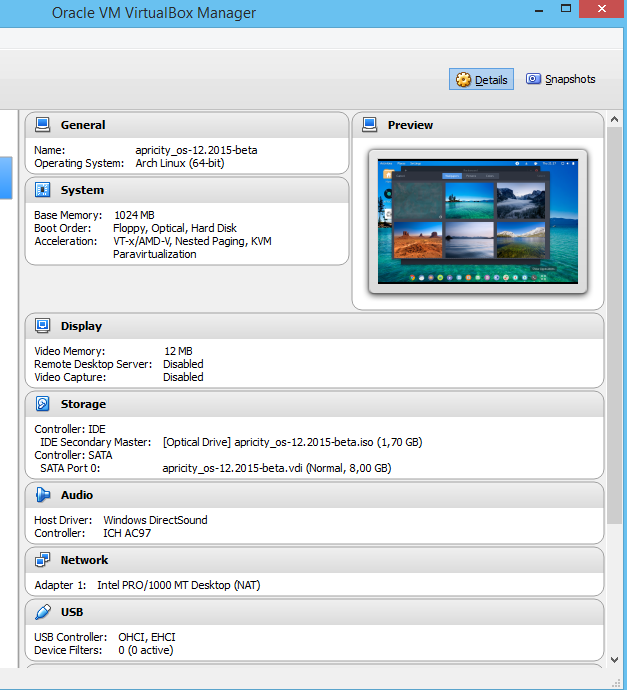Switch to the Snapshots view
627x690 pixels.
(x=561, y=79)
